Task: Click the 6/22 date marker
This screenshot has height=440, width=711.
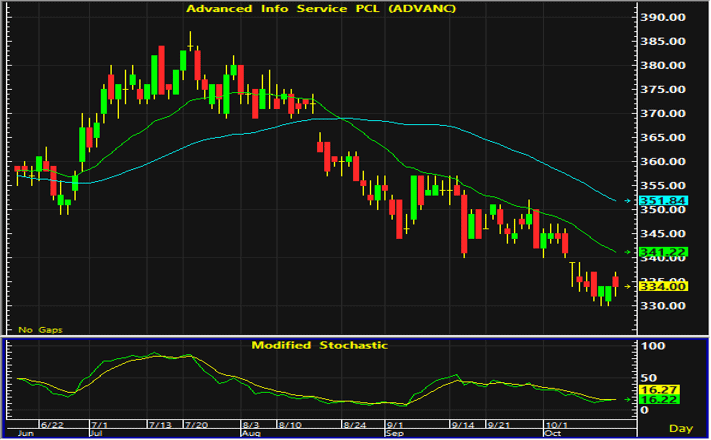Action: [x=52, y=425]
